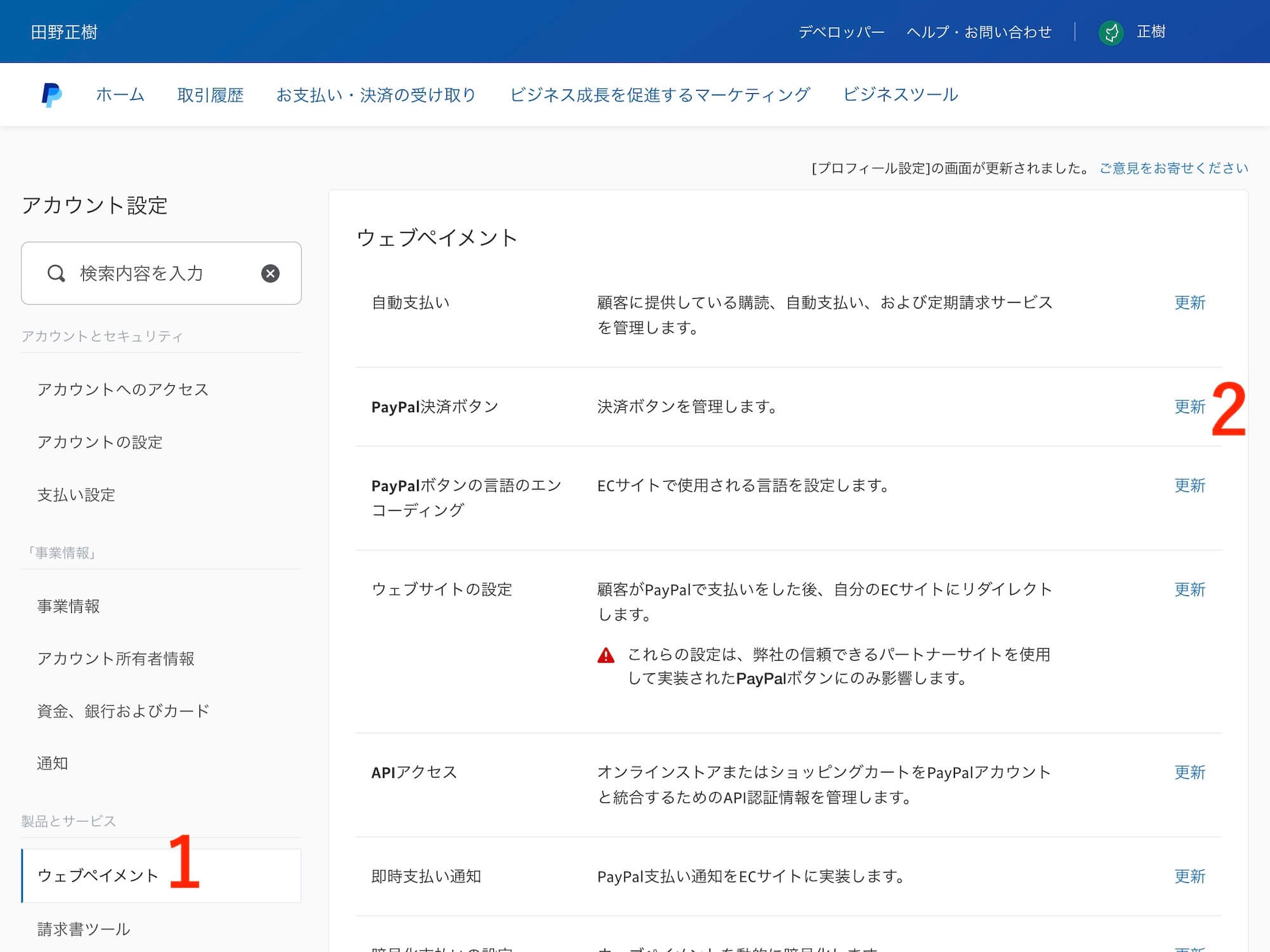This screenshot has height=952, width=1270.
Task: Open ビジネス成長を促進するマーケティング menu
Action: click(660, 95)
